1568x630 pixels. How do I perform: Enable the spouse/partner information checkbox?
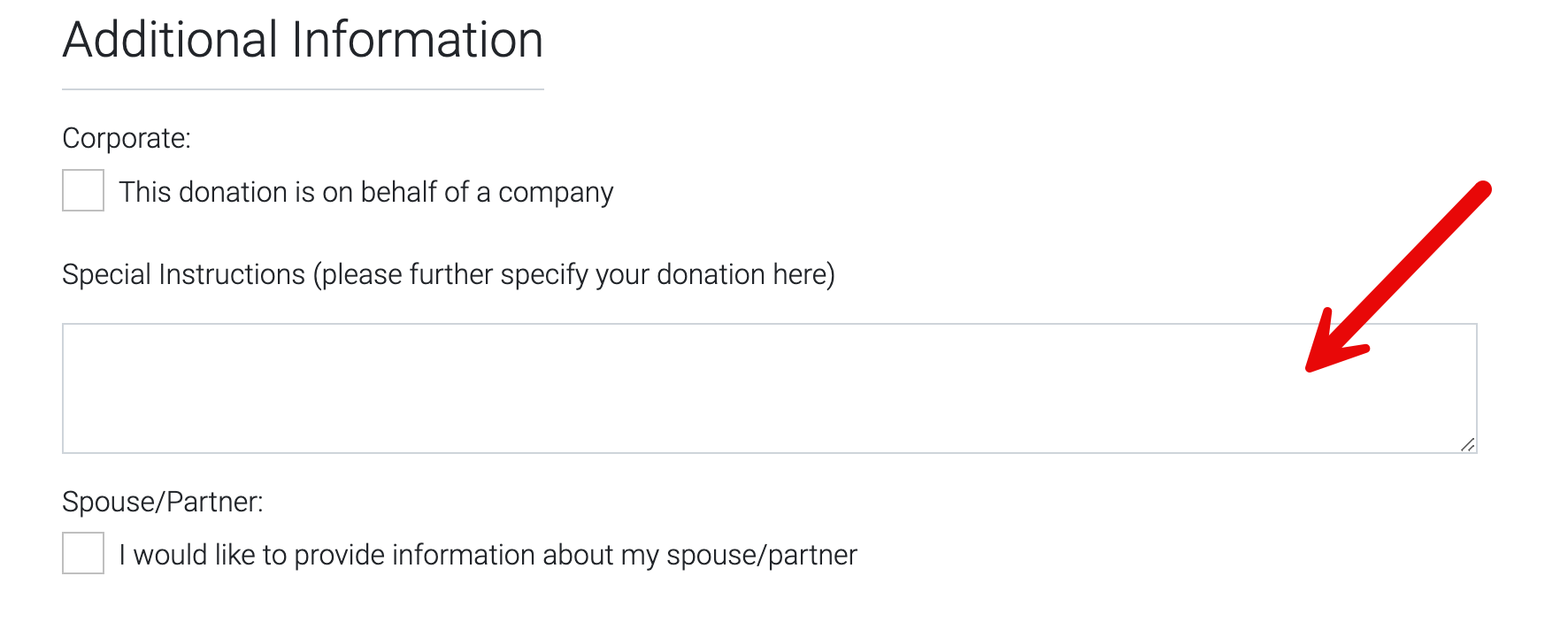83,553
